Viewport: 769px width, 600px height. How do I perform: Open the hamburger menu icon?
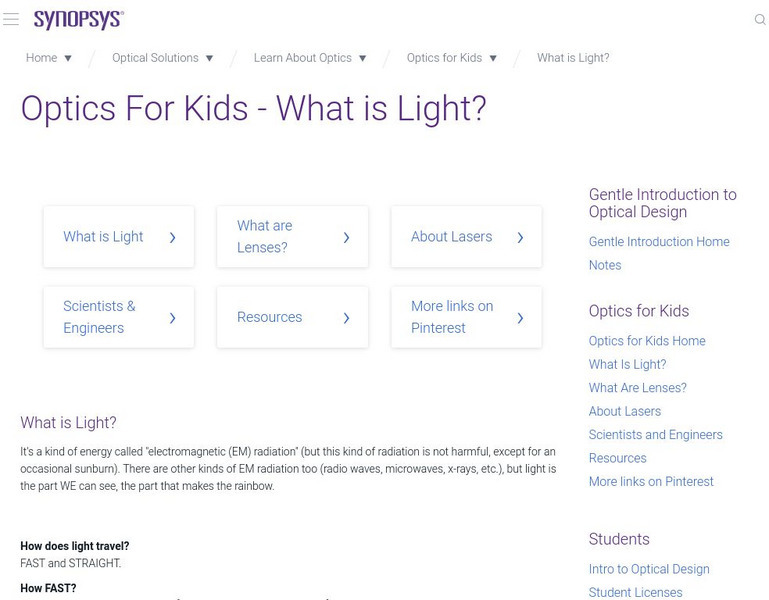pyautogui.click(x=11, y=20)
